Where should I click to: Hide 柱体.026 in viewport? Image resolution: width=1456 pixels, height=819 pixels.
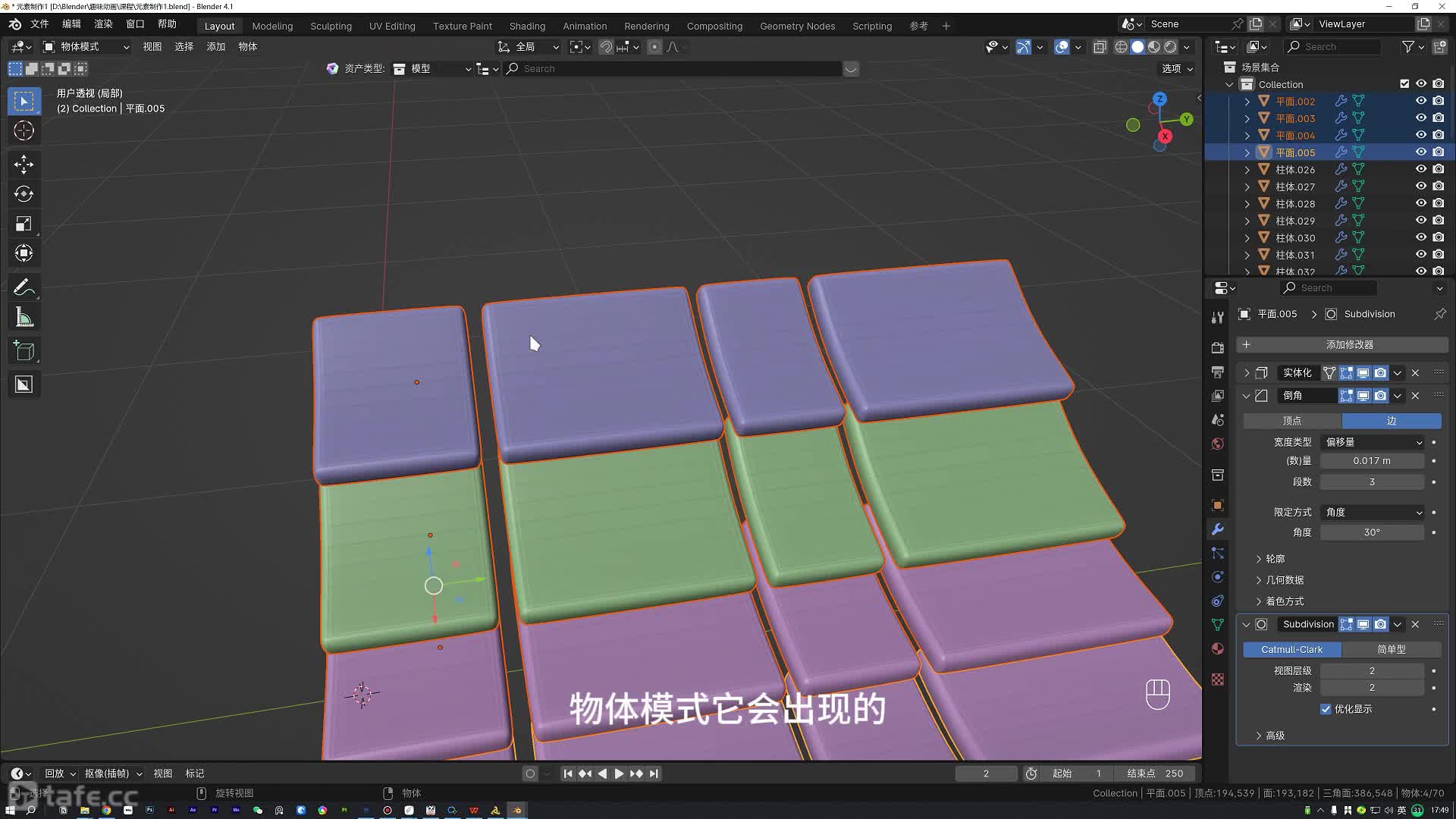click(1421, 169)
